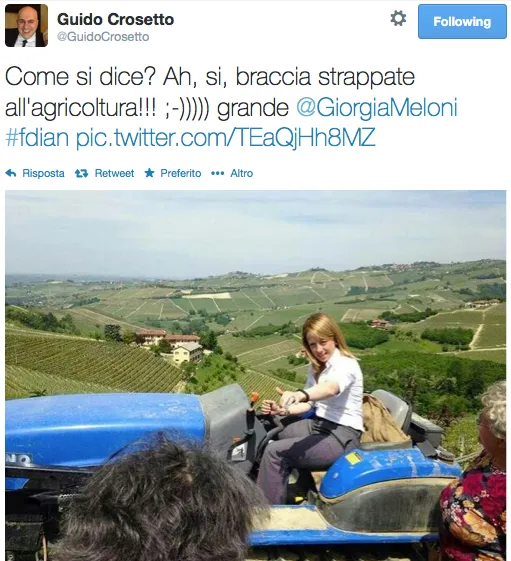Open the gear settings icon
The width and height of the screenshot is (511, 561).
tap(398, 18)
